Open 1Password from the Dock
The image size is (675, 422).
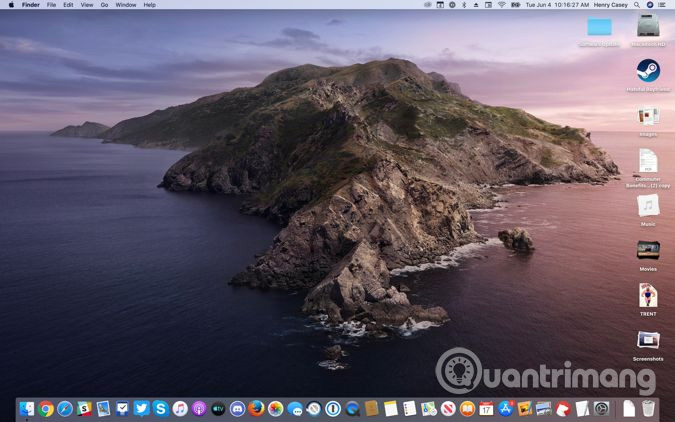[x=333, y=408]
